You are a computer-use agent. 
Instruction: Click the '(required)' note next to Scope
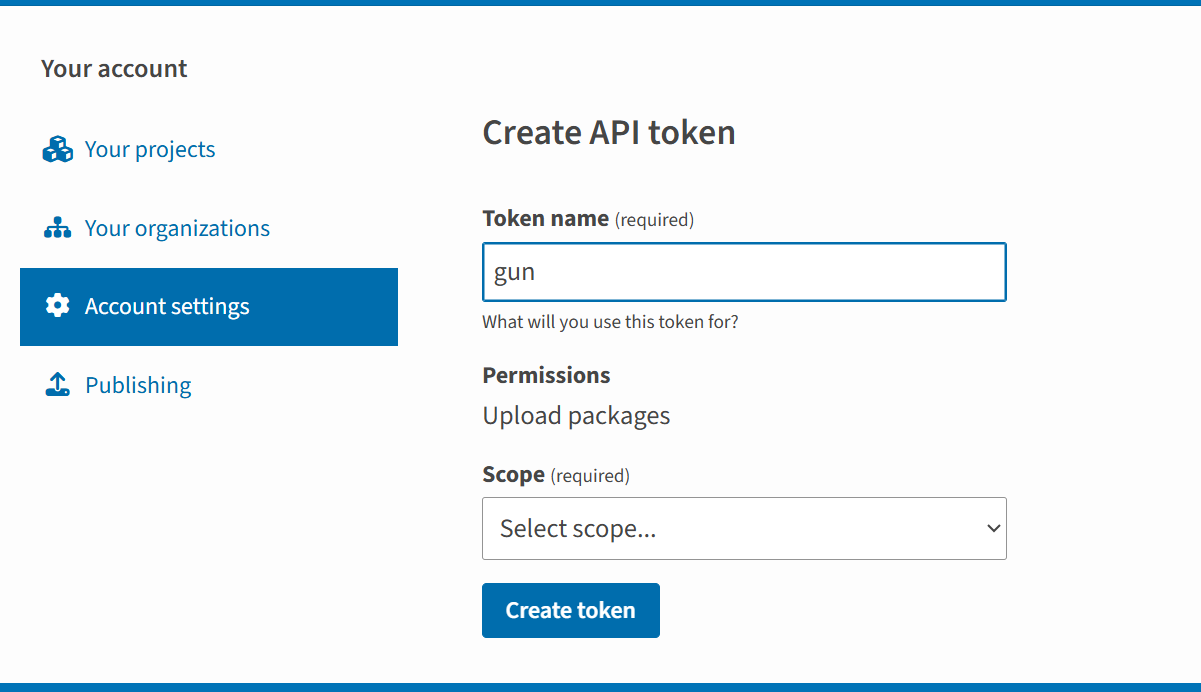pyautogui.click(x=590, y=476)
